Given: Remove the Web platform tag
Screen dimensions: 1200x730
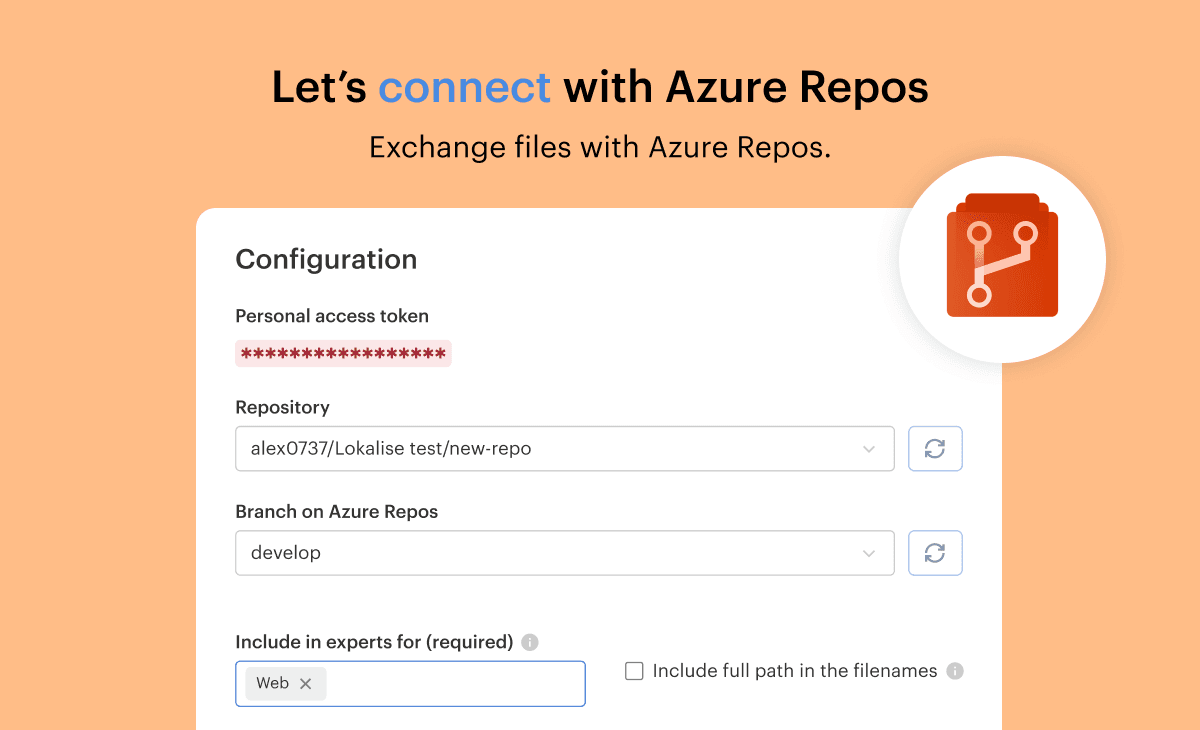Looking at the screenshot, I should pyautogui.click(x=306, y=684).
